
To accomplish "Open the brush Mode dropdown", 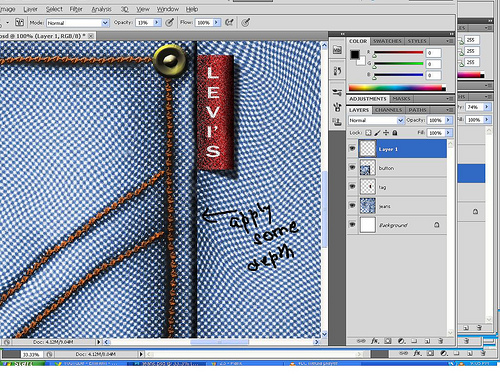I will point(105,23).
